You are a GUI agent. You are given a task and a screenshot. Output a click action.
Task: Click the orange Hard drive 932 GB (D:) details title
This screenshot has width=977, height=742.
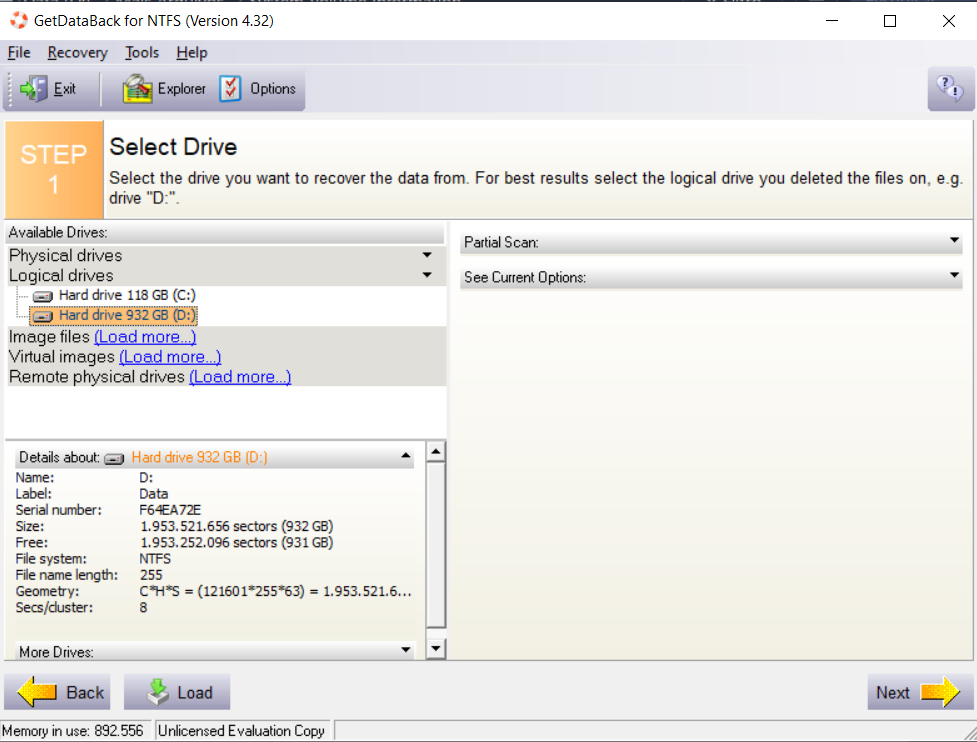199,458
